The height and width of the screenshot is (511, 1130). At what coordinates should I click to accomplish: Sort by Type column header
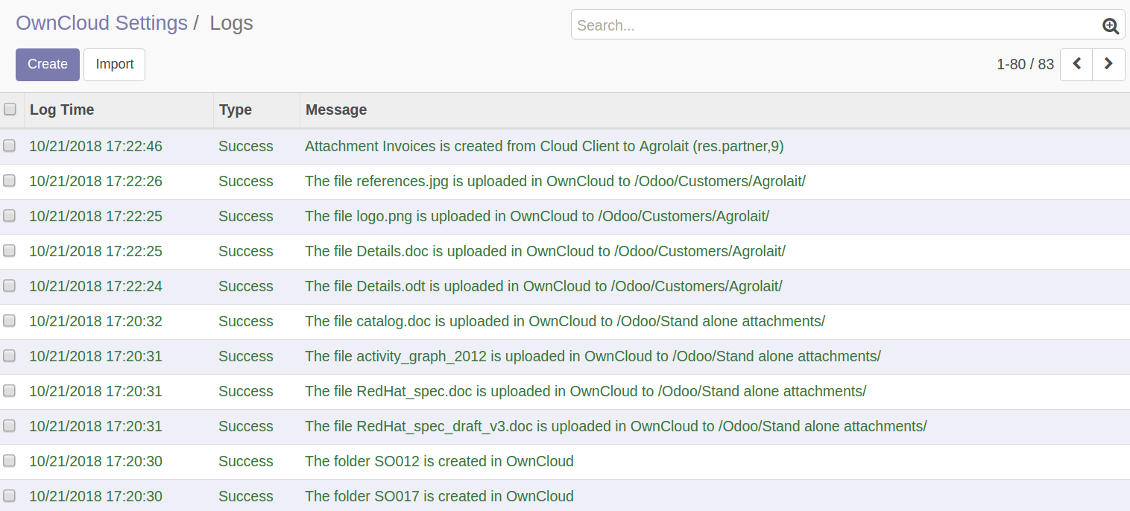coord(235,110)
